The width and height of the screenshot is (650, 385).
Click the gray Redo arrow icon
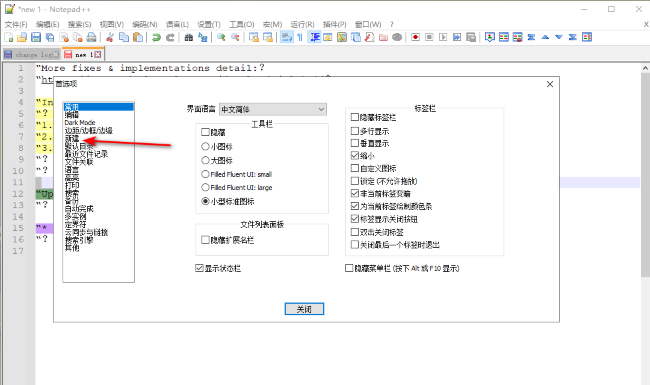(x=170, y=37)
